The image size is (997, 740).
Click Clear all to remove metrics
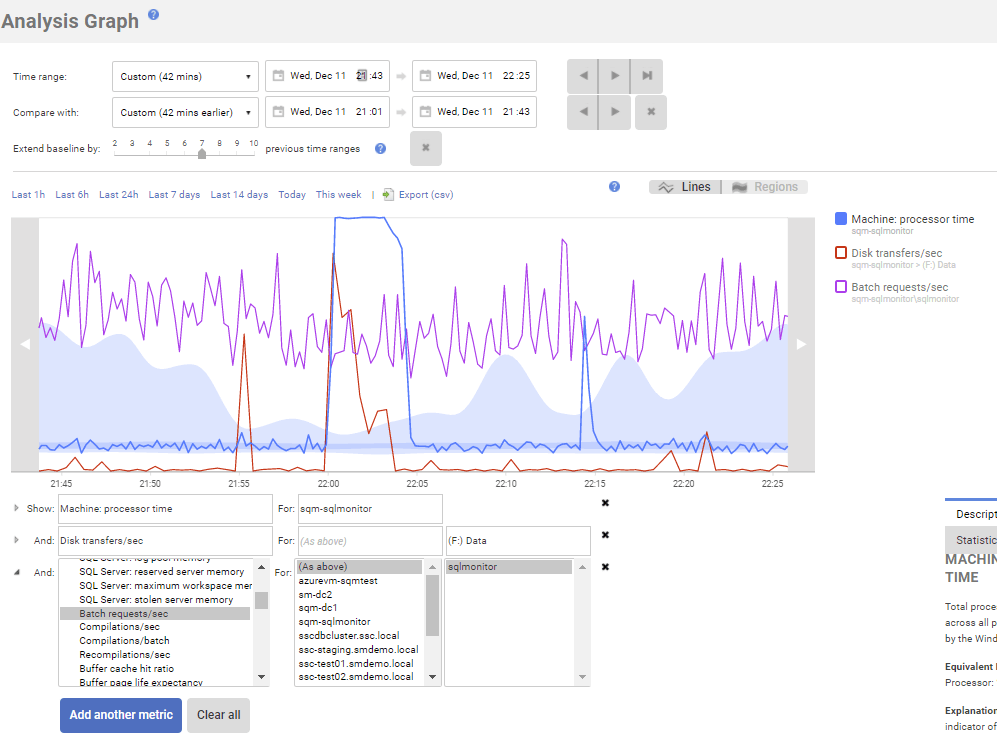click(x=218, y=715)
